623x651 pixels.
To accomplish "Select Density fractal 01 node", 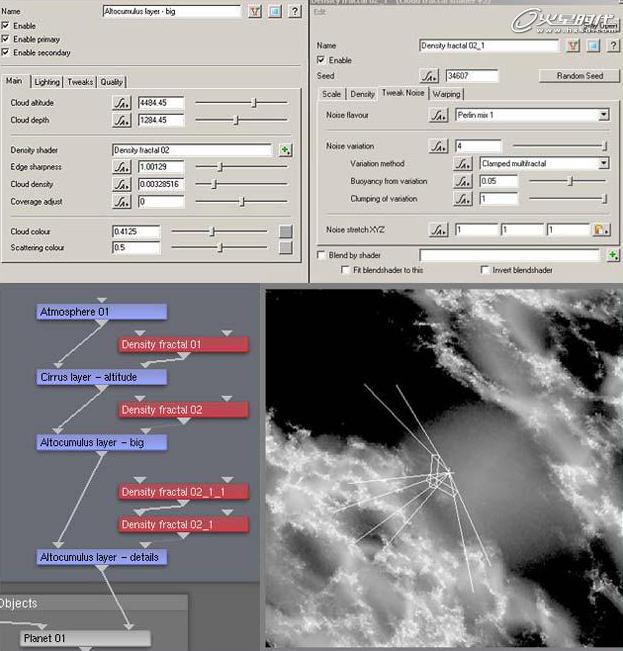I will click(183, 345).
